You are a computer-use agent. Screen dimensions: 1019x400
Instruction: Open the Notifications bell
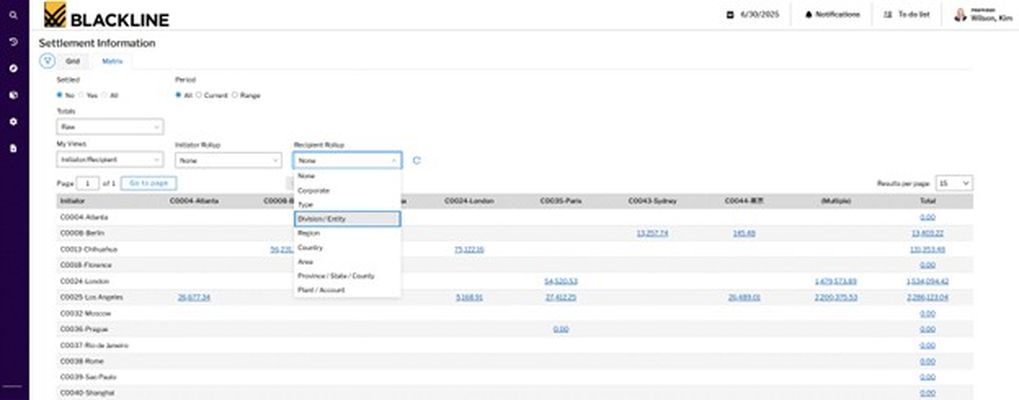(832, 15)
